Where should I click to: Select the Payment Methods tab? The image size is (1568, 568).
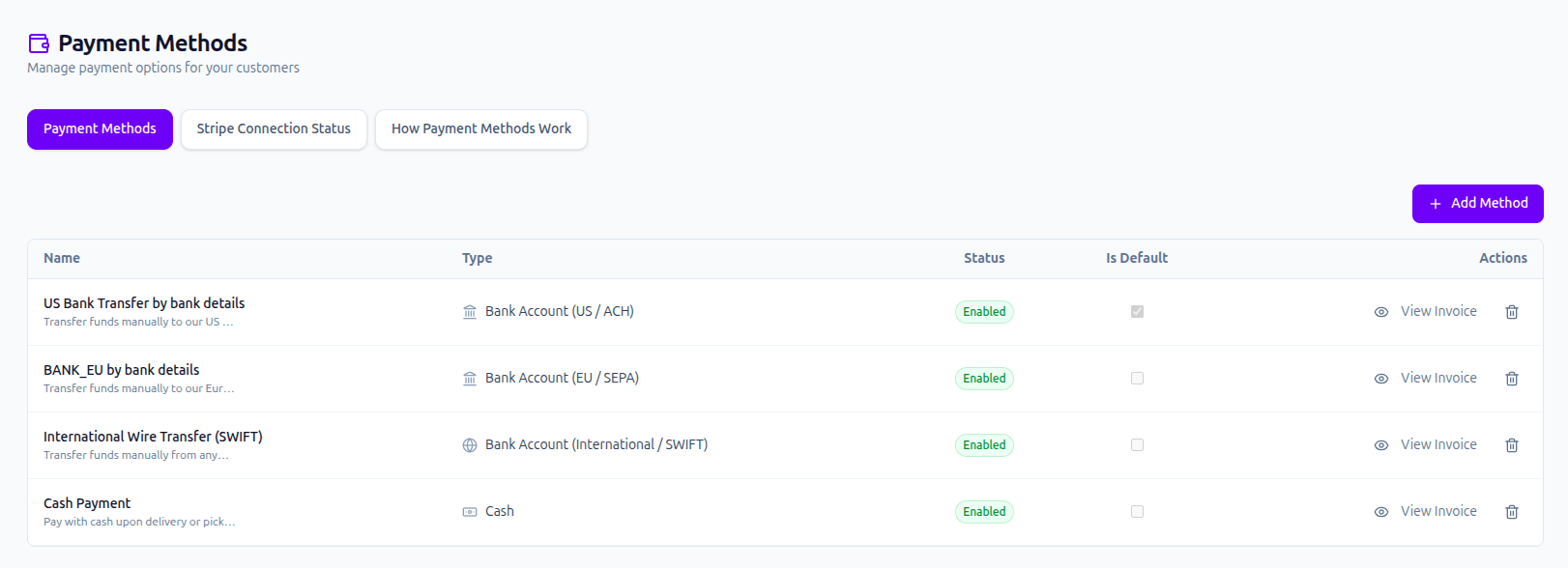(100, 129)
